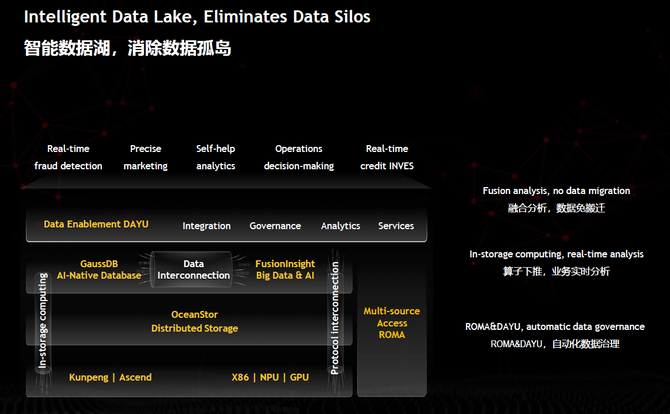Click the GaussDB AI-Native Database block
Image resolution: width=670 pixels, height=414 pixels.
(x=99, y=269)
